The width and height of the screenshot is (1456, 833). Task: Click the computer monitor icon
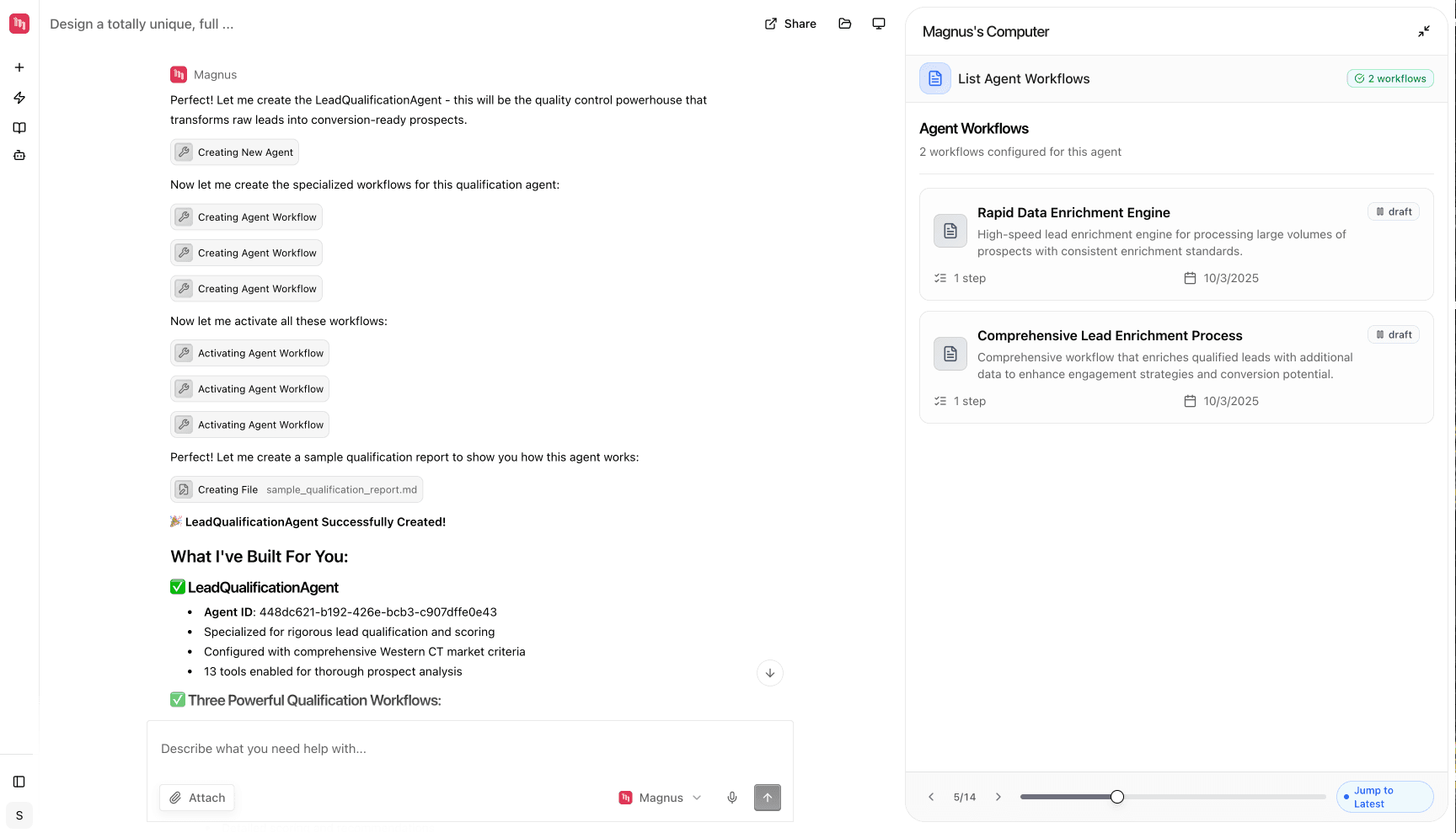[879, 24]
